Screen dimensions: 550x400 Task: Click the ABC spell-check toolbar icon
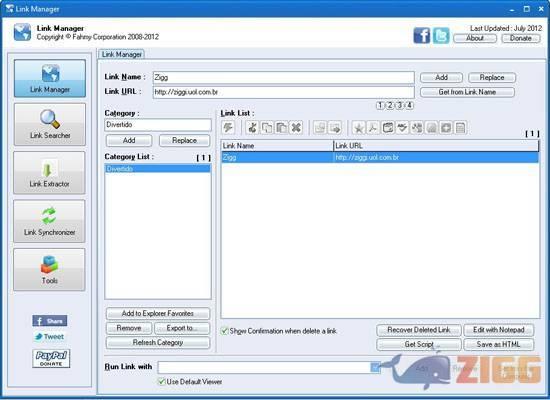402,127
